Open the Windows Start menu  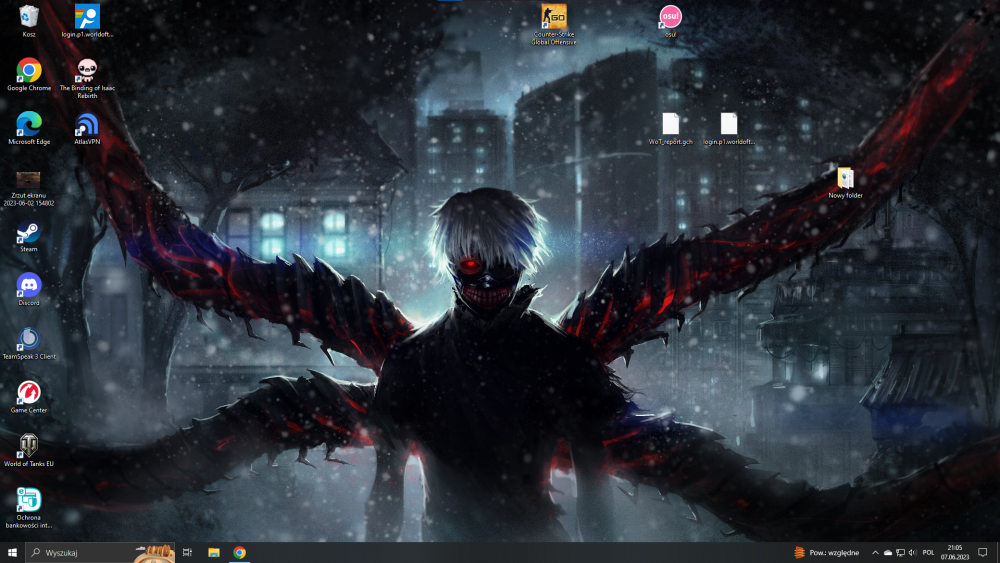pos(12,553)
